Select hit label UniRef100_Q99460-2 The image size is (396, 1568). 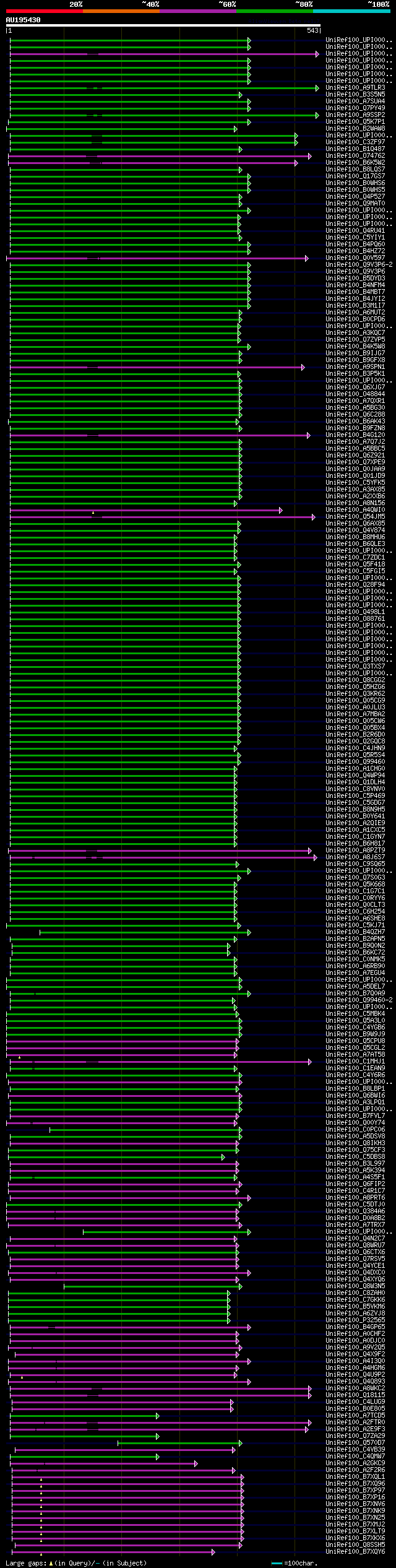(359, 1000)
